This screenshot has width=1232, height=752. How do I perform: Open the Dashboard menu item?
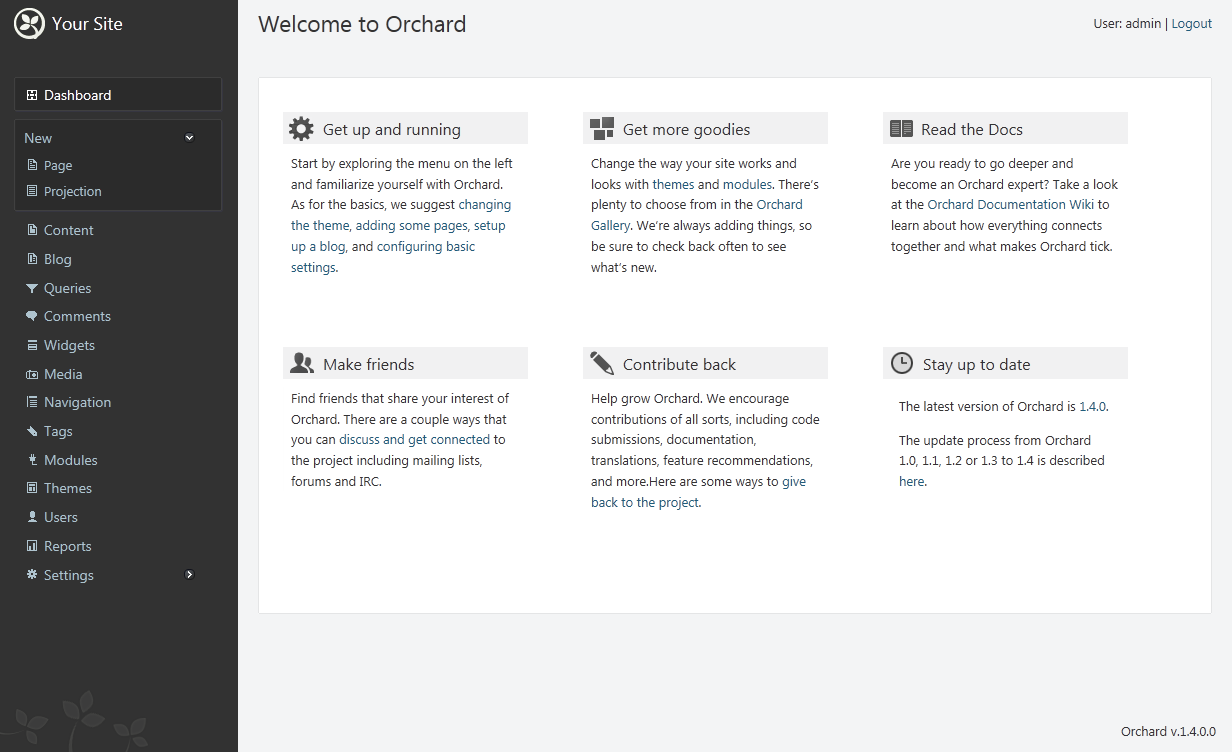point(118,95)
